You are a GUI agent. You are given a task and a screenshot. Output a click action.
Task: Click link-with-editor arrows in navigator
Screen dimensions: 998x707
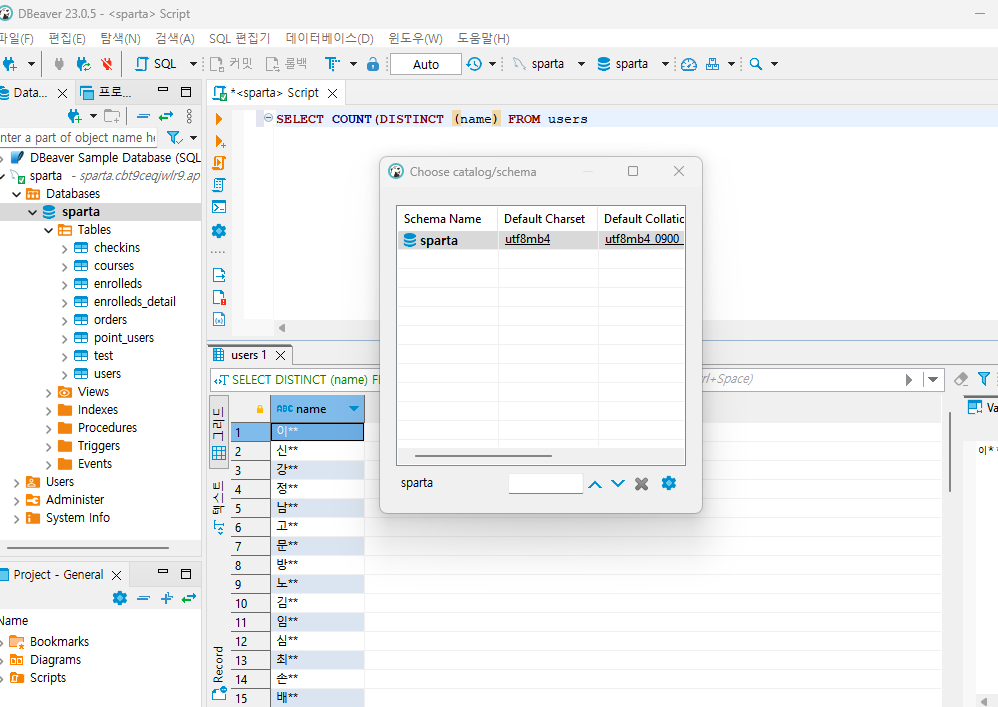(x=166, y=116)
